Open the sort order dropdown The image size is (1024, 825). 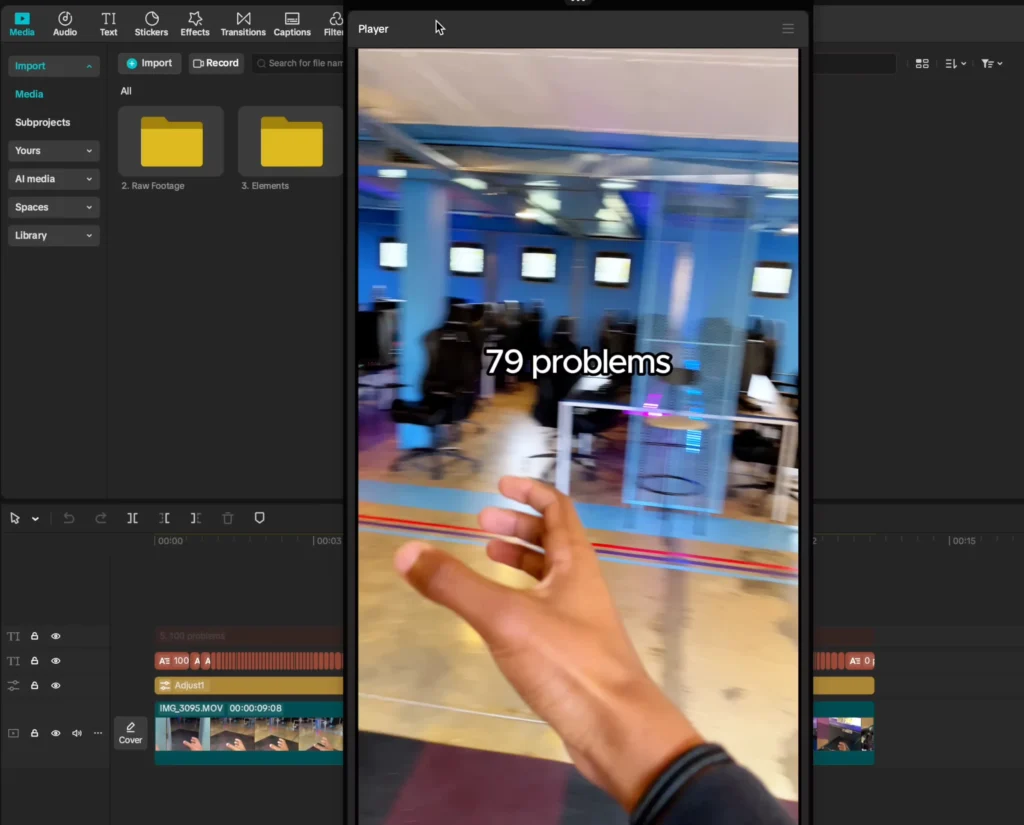pyautogui.click(x=955, y=63)
